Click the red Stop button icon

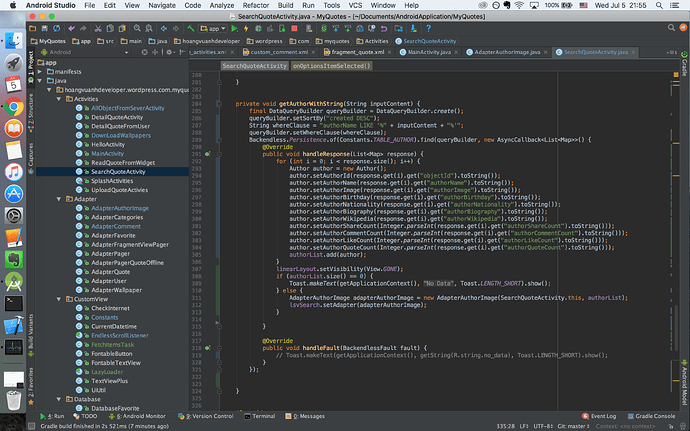pyautogui.click(x=294, y=28)
